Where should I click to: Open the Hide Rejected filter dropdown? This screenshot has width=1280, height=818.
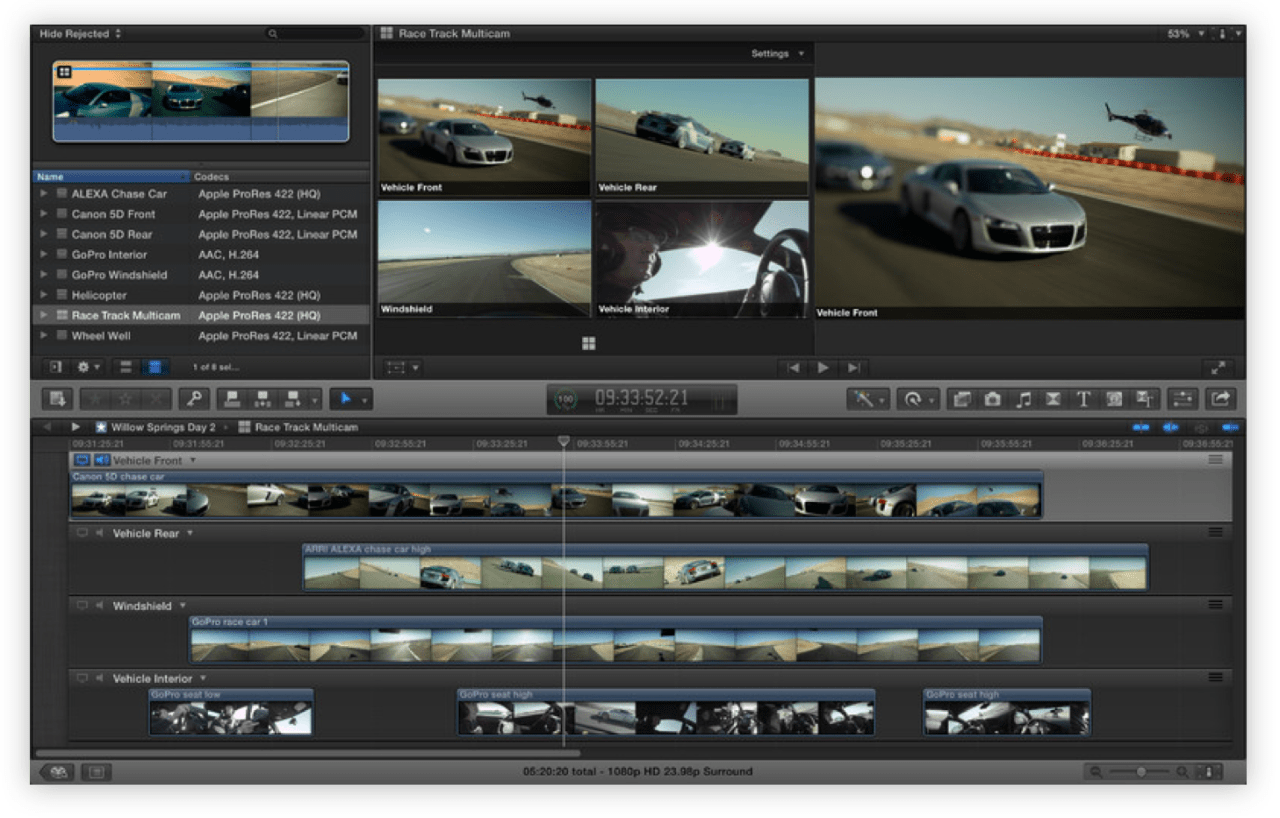click(x=81, y=34)
